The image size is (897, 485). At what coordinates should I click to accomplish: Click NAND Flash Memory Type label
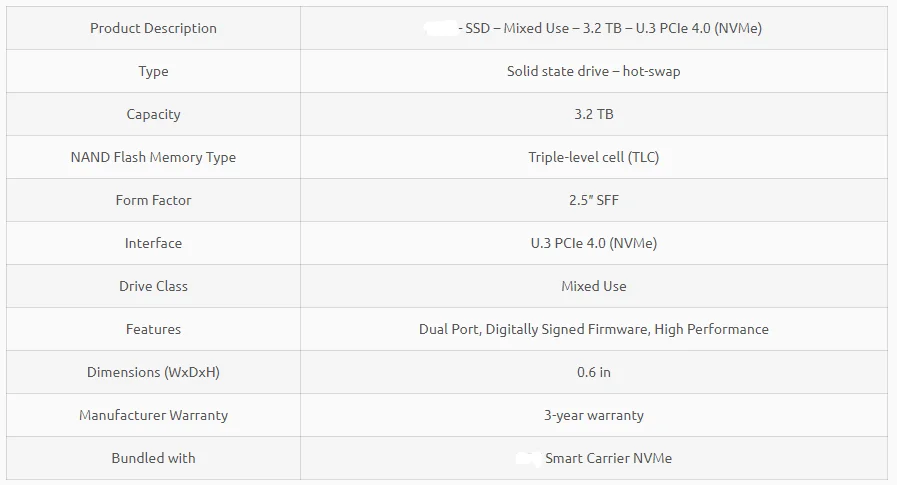[153, 157]
